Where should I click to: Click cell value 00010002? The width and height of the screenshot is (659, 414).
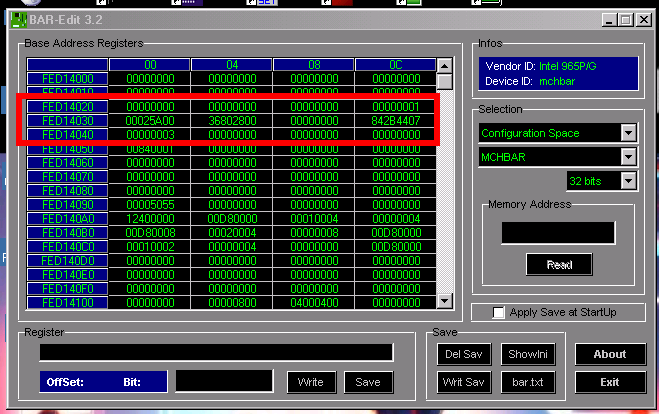pos(150,247)
